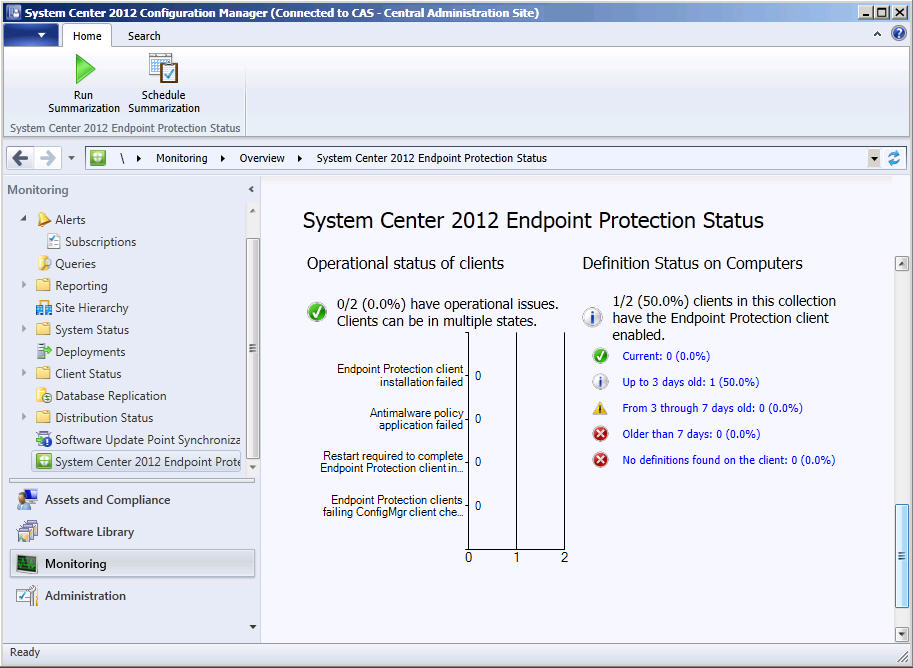Click the help question mark icon

click(x=898, y=33)
